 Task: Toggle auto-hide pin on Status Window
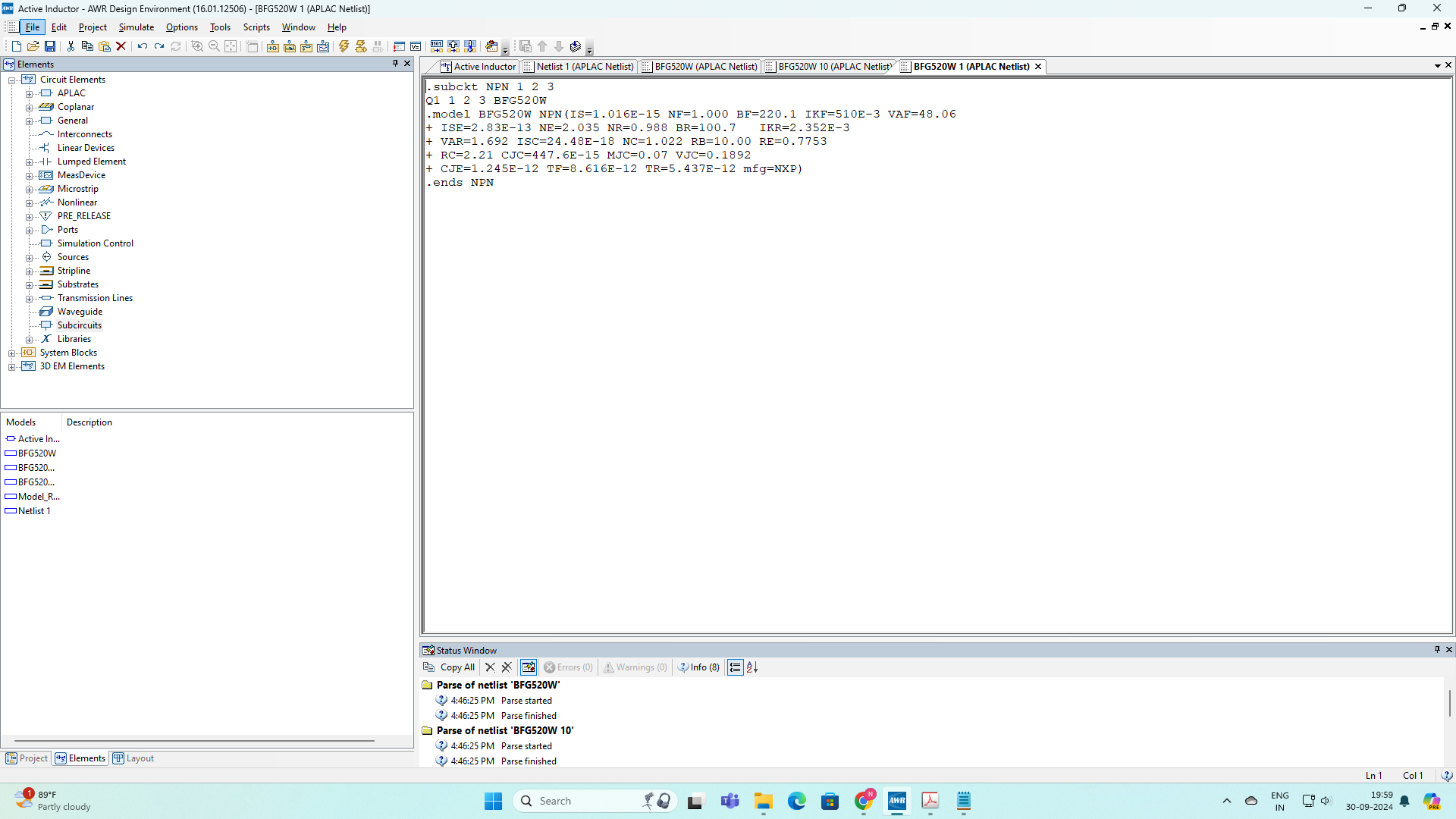[1437, 650]
